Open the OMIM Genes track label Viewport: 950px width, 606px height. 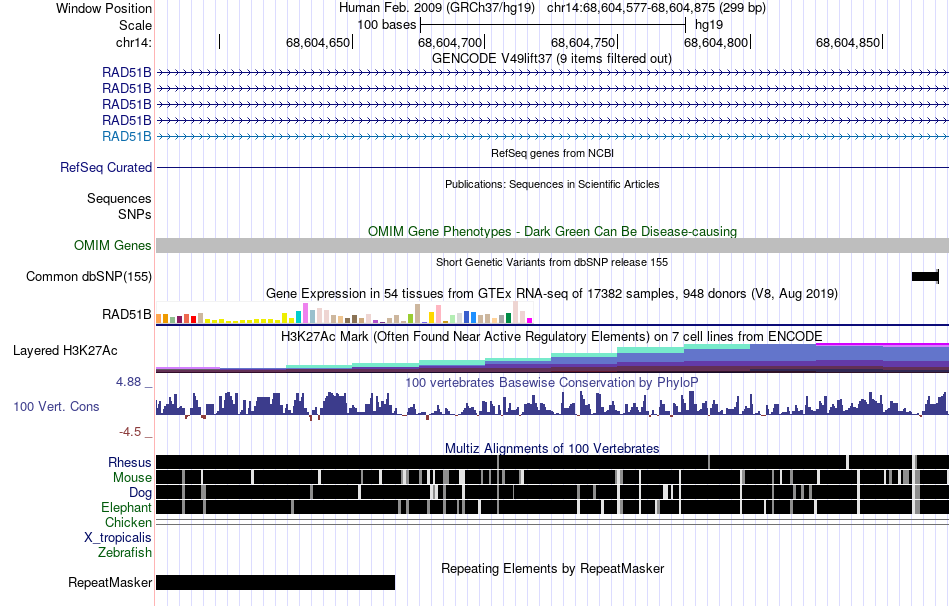[x=113, y=245]
